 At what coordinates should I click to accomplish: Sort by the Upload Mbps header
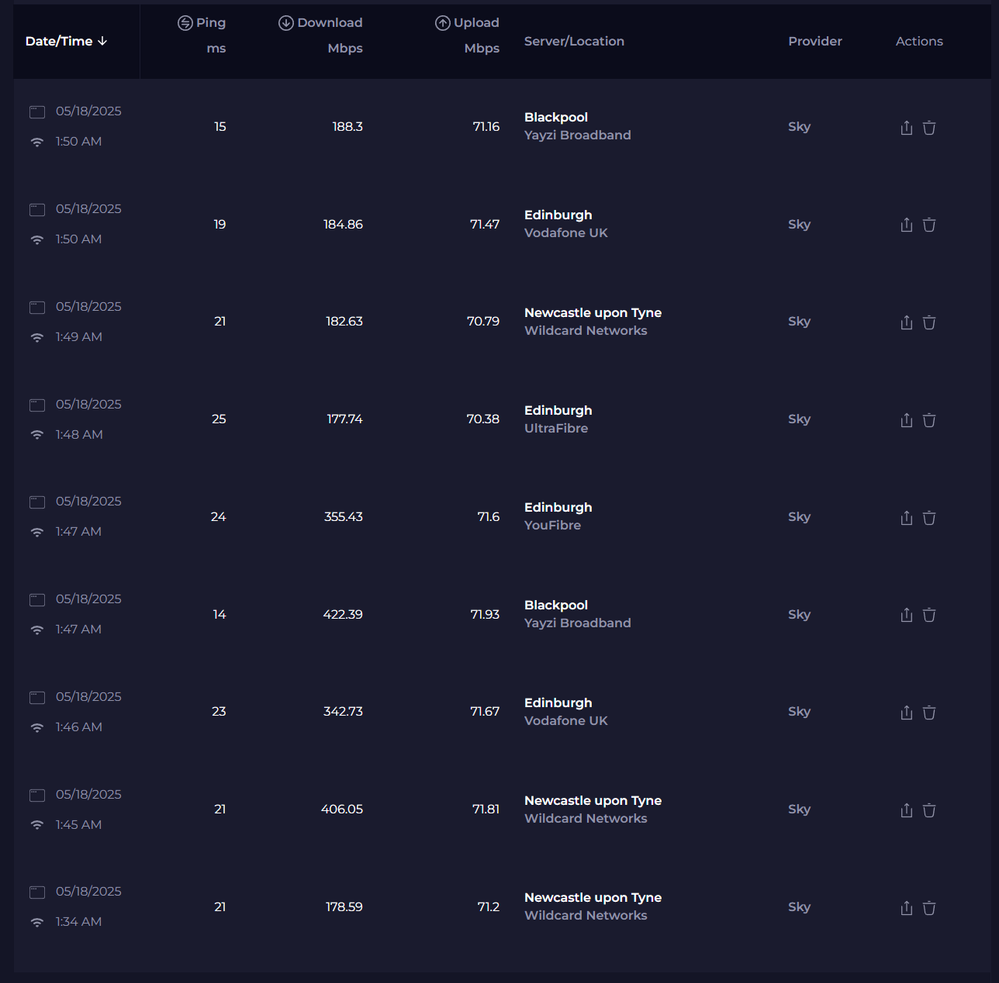point(467,23)
